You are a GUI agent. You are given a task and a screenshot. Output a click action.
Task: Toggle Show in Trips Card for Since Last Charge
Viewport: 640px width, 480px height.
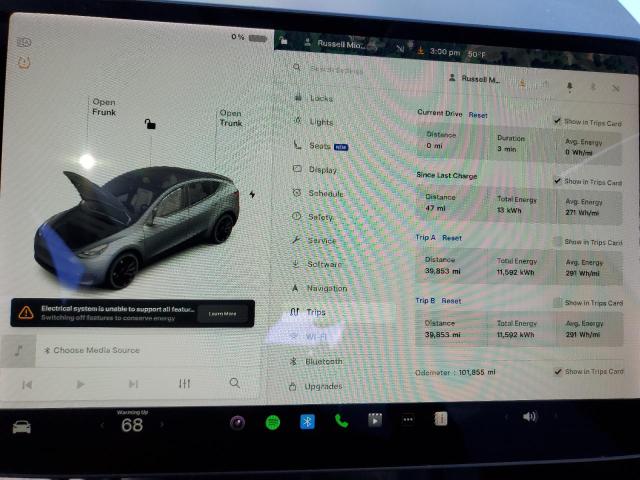click(x=558, y=180)
